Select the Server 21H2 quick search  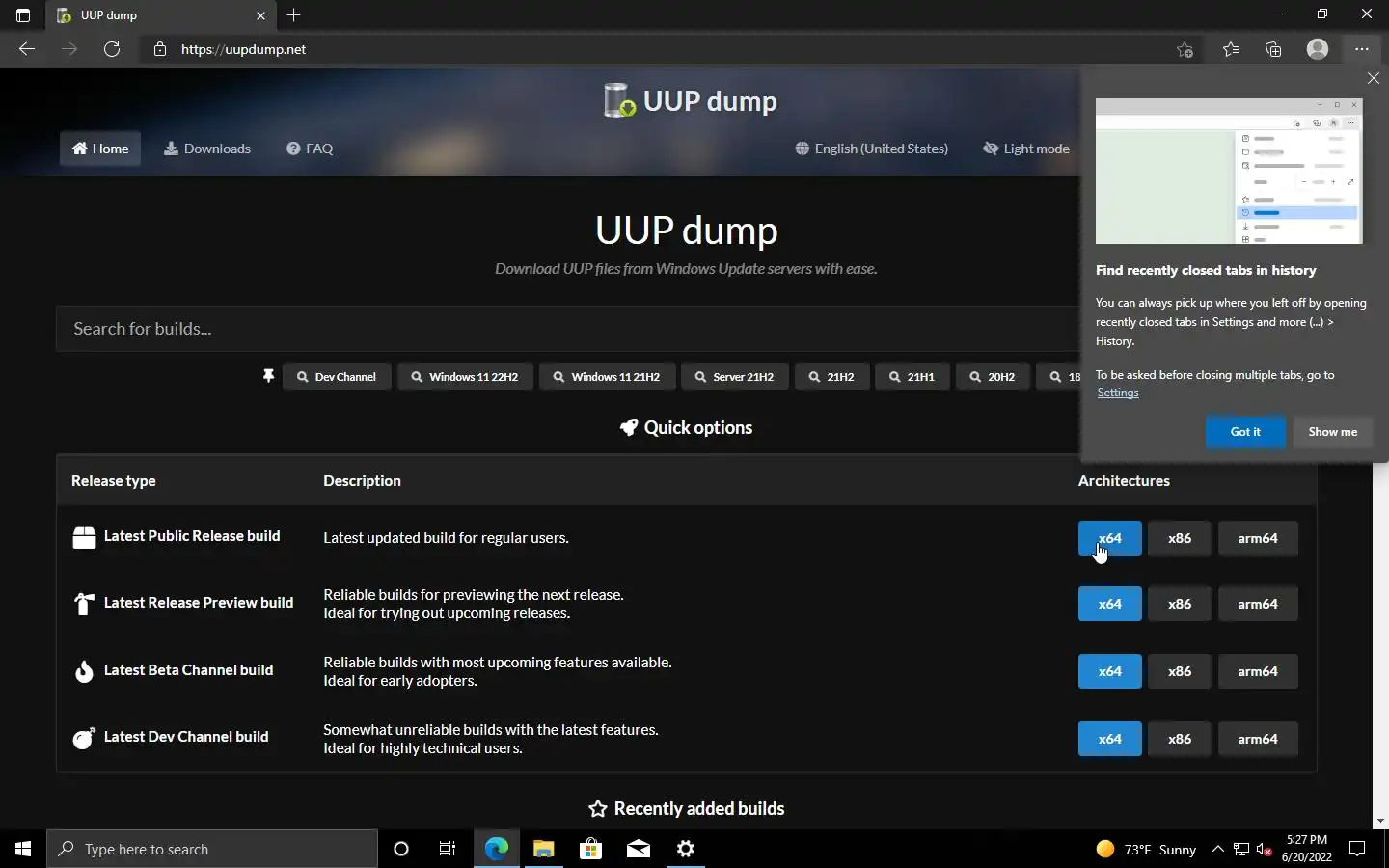click(734, 377)
